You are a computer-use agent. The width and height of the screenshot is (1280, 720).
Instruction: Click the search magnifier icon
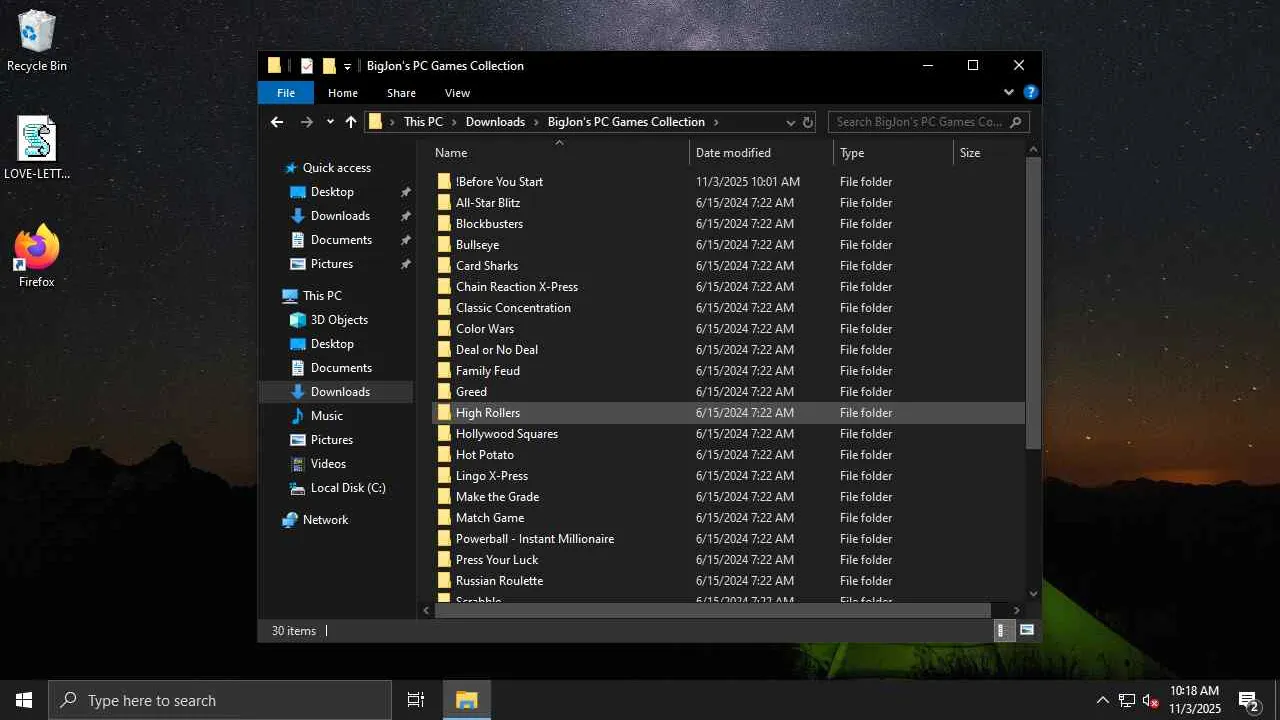tap(1016, 122)
